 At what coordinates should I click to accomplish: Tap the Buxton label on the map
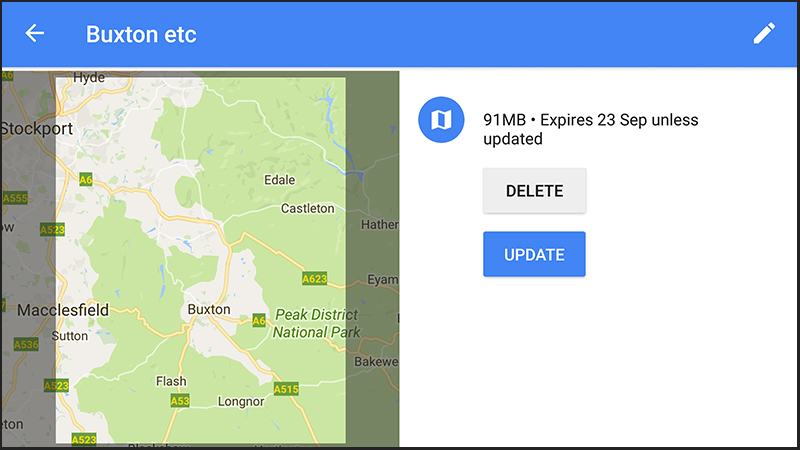coord(209,310)
